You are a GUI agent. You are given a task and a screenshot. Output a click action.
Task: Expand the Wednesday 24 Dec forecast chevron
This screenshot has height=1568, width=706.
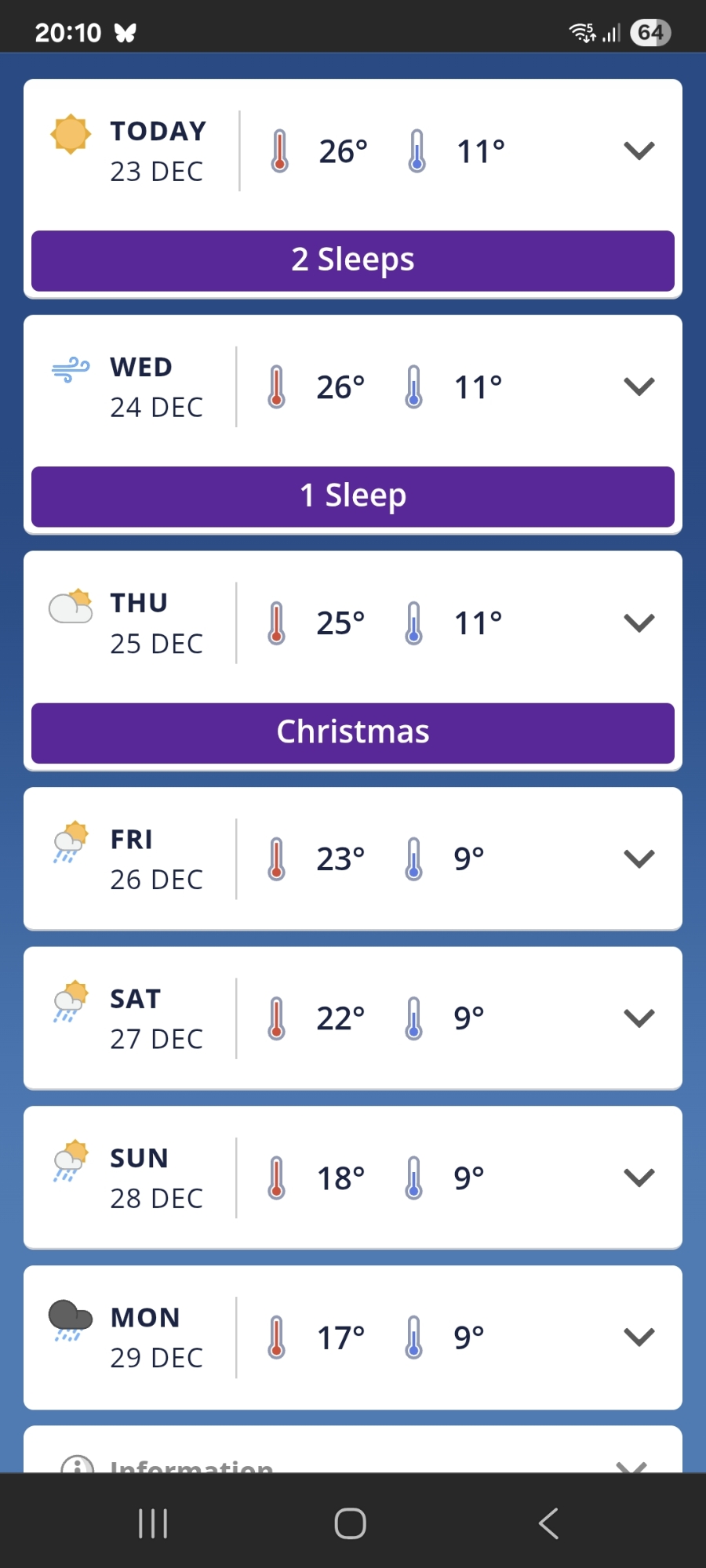tap(639, 387)
